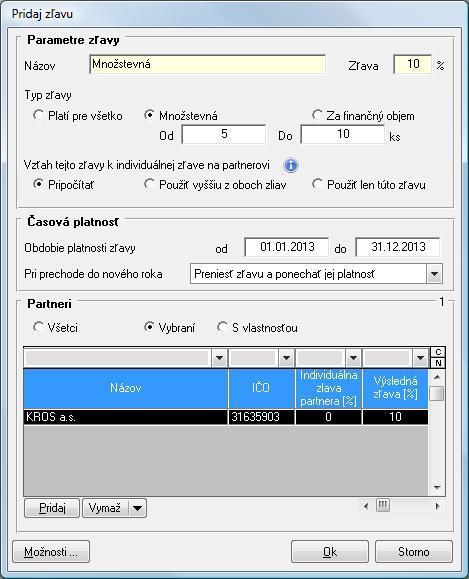Click the blue info icon beside partner discount relation
Viewport: 469px width, 579px height.
pos(291,165)
